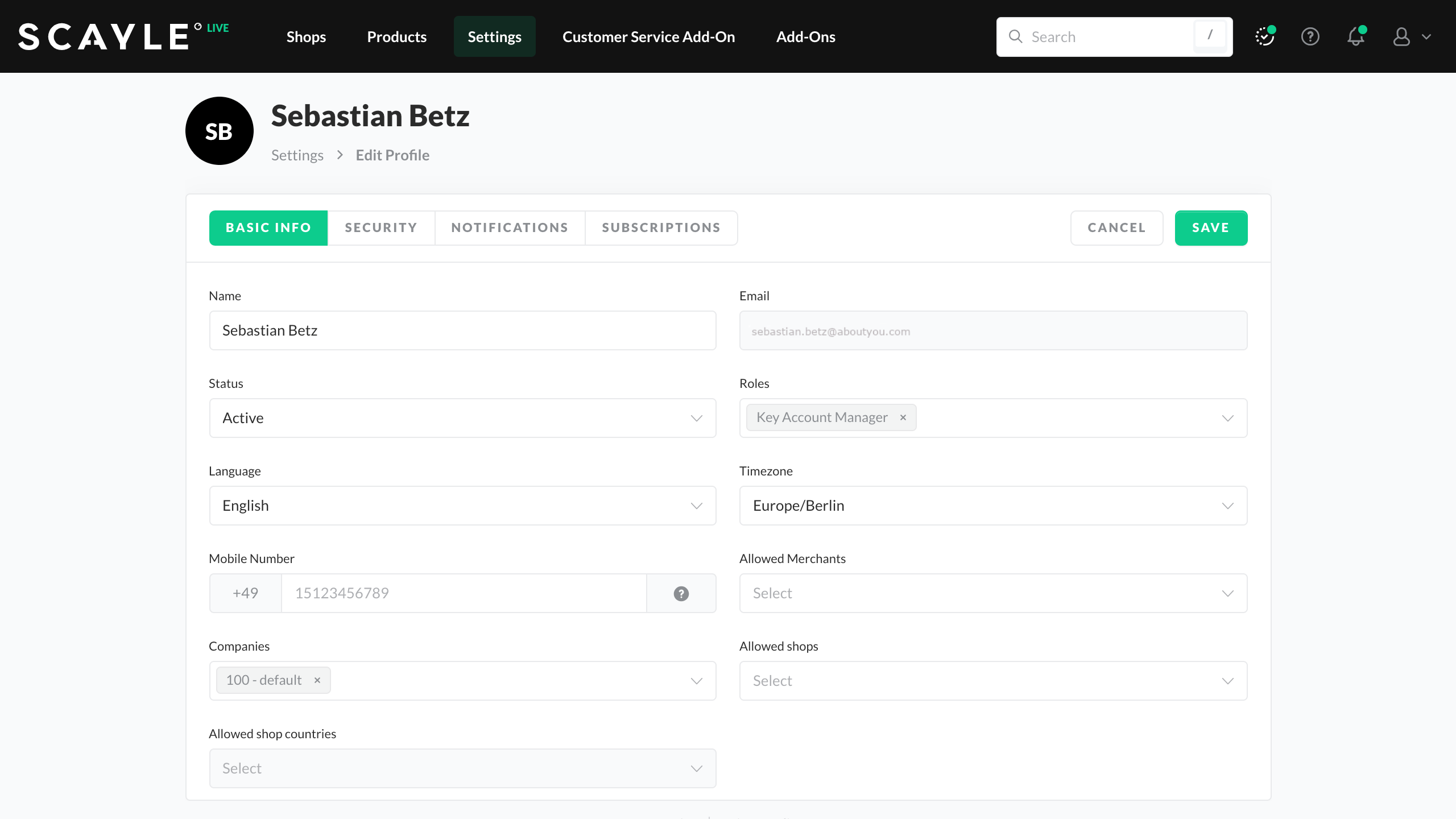Screen dimensions: 1456x819
Task: Switch to the Notifications tab
Action: tap(510, 228)
